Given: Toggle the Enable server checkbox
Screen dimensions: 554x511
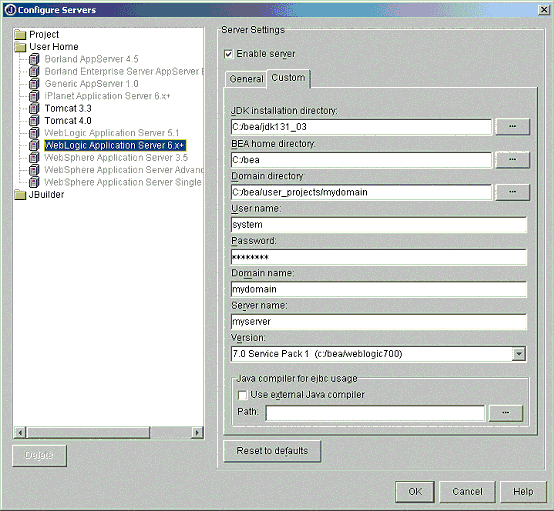Looking at the screenshot, I should [x=228, y=54].
